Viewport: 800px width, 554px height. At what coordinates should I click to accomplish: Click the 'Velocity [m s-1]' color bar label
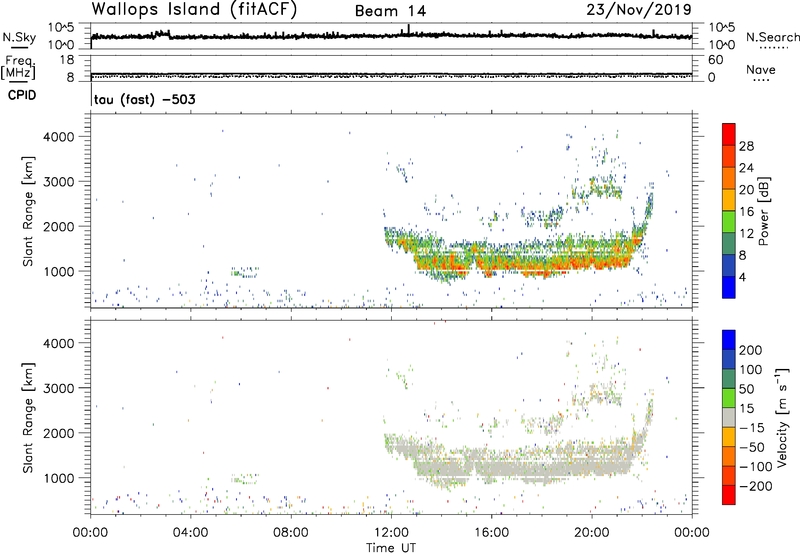point(782,417)
